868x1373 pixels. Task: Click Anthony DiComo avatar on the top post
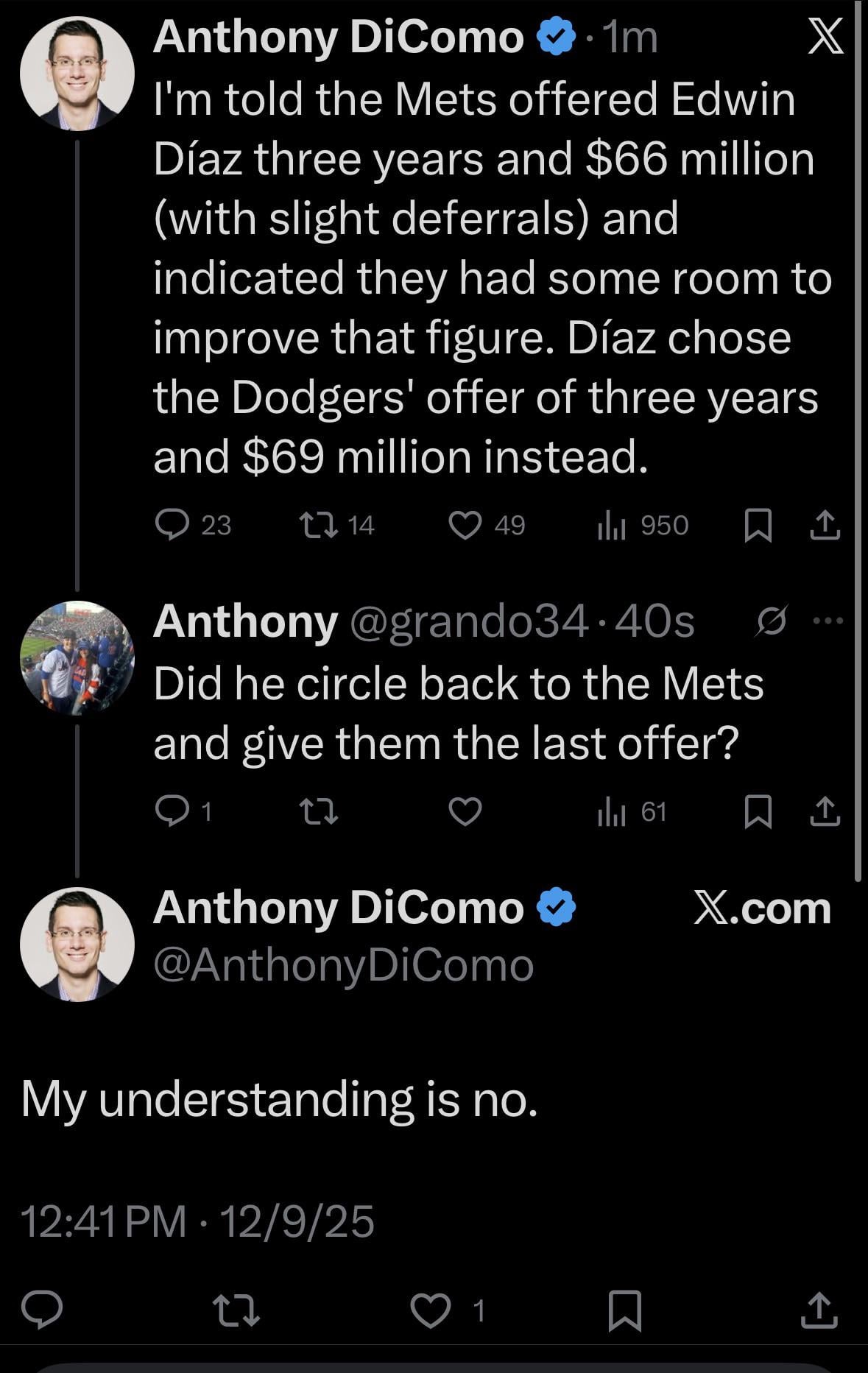coord(77,74)
